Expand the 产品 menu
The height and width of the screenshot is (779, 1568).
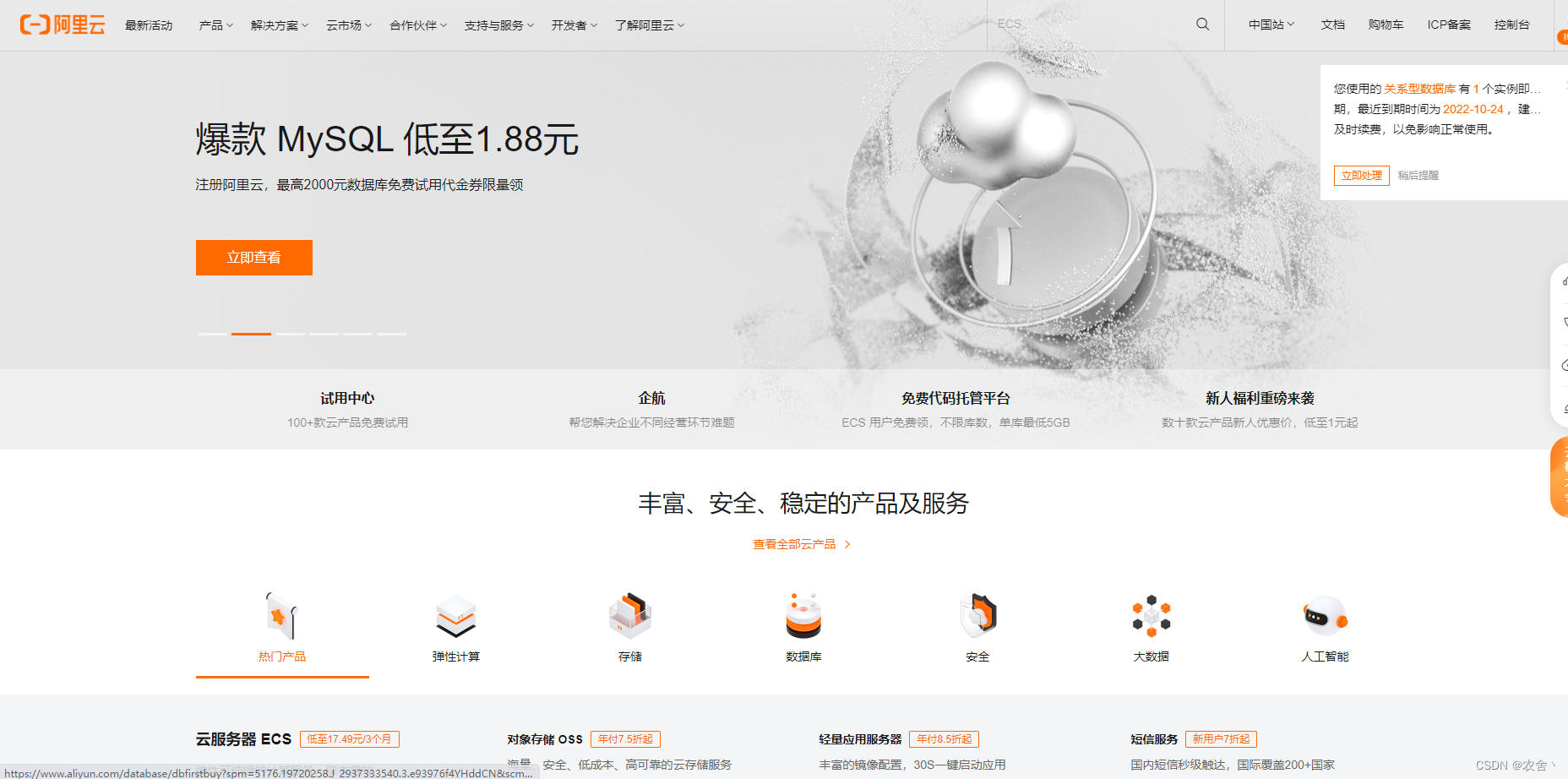[215, 25]
